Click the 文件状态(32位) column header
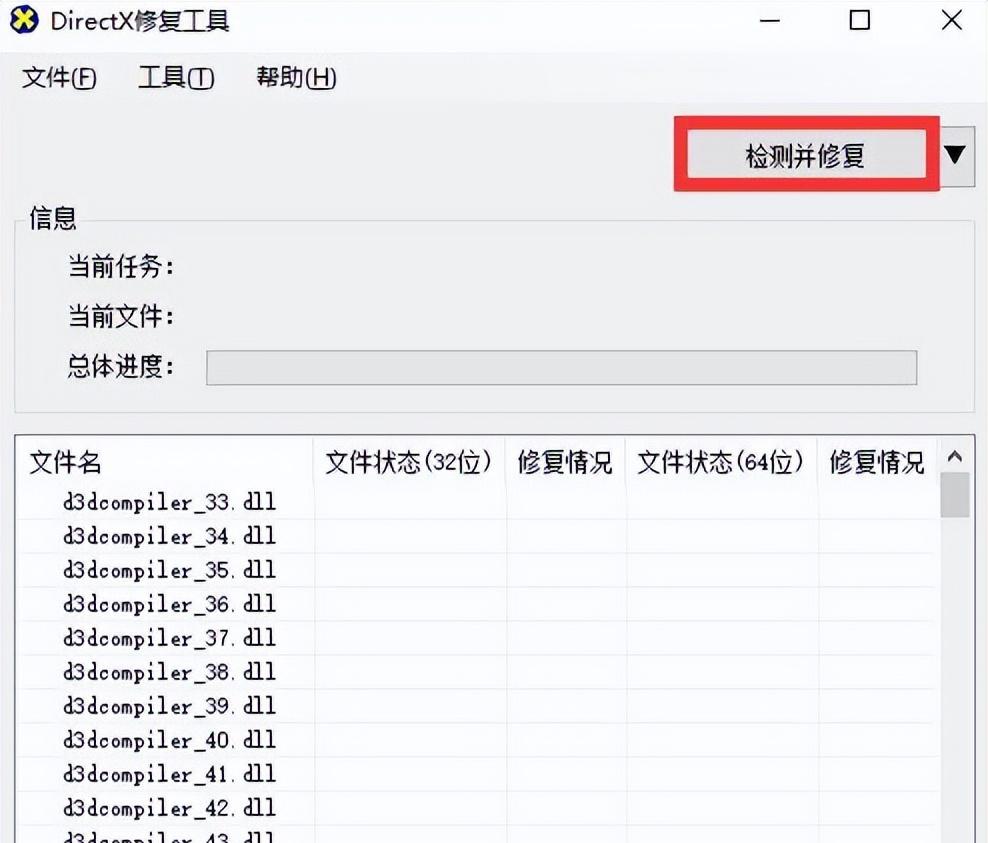 coord(408,462)
